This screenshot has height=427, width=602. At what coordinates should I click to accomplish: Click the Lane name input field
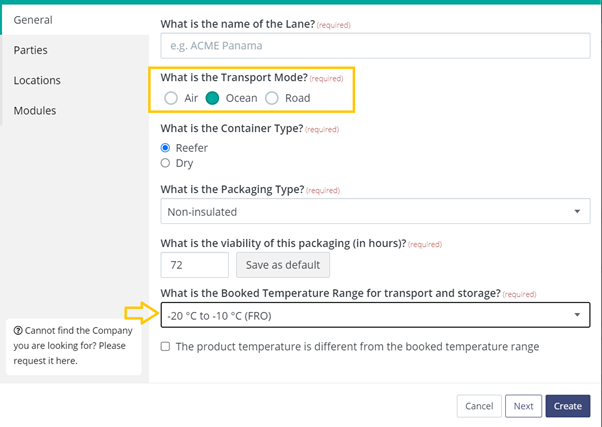coord(375,46)
